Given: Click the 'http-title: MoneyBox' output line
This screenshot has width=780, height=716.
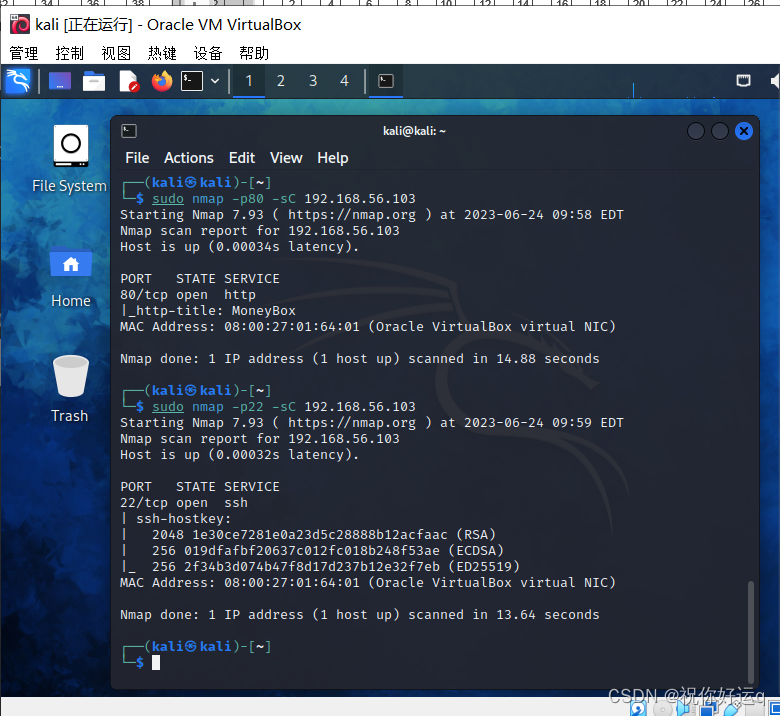Looking at the screenshot, I should click(208, 311).
